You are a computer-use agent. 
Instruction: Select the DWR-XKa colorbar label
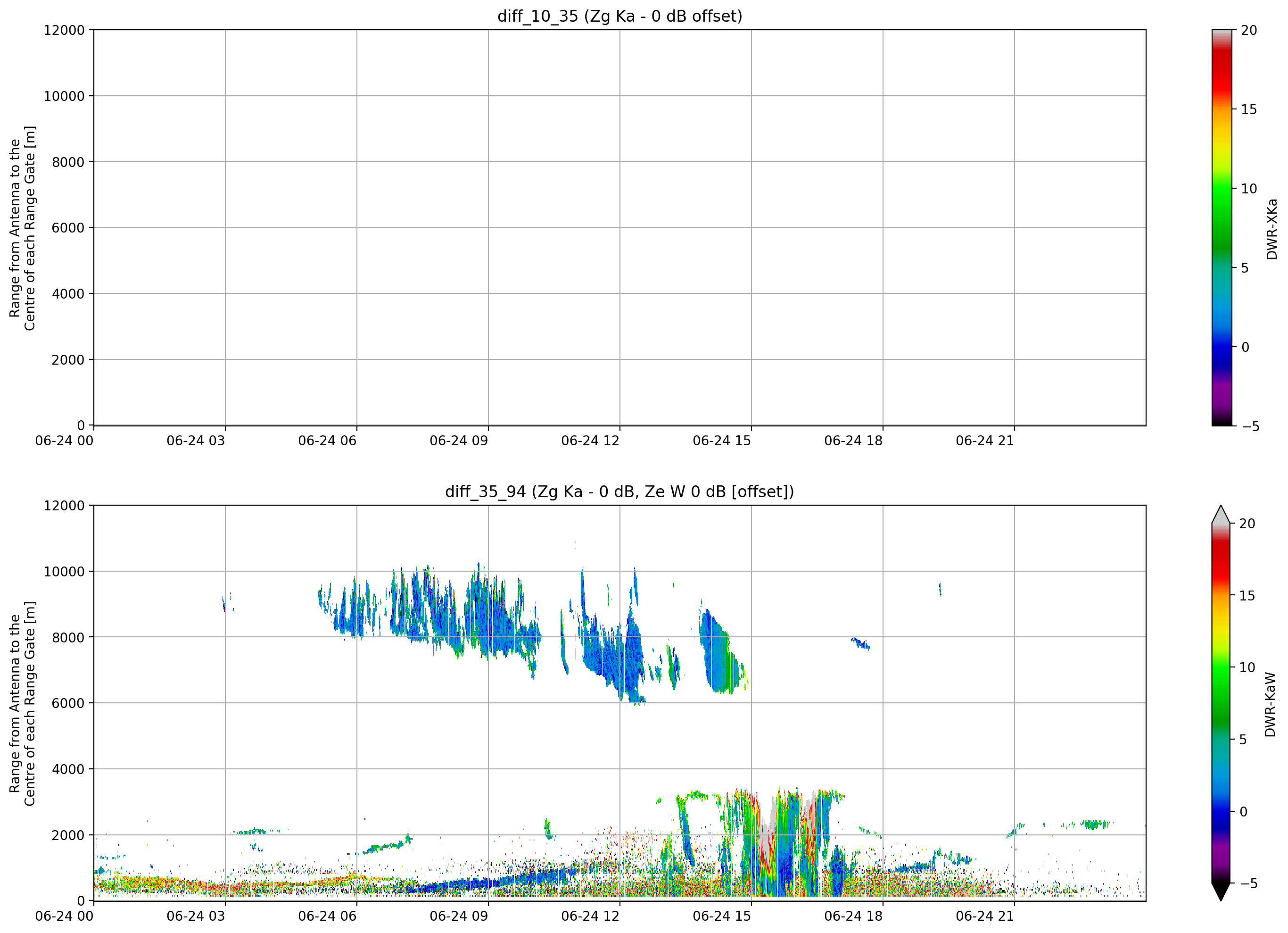pyautogui.click(x=1271, y=229)
